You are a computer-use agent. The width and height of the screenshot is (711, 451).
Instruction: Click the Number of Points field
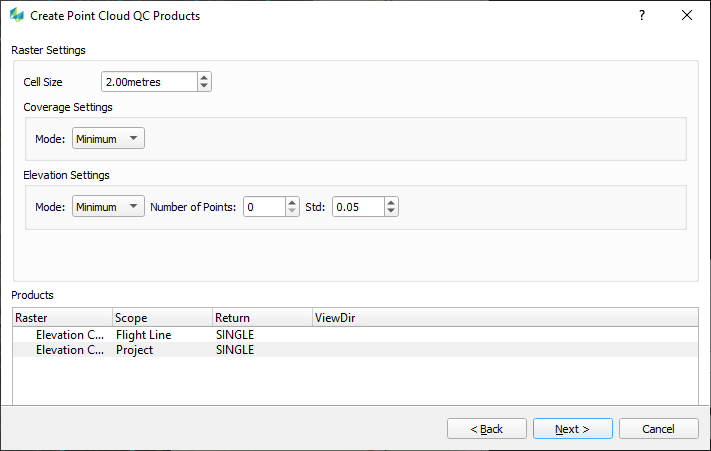(x=263, y=207)
